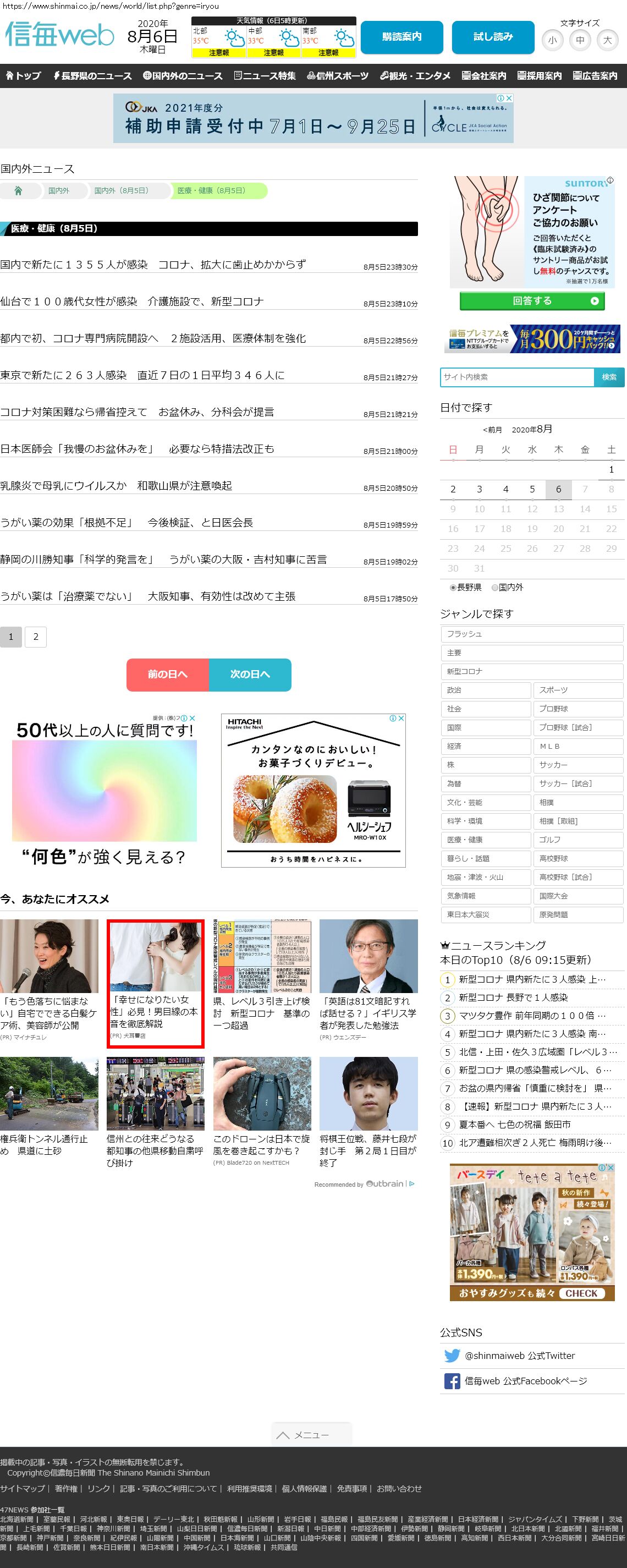Select the 長野県 radio button

pyautogui.click(x=453, y=588)
